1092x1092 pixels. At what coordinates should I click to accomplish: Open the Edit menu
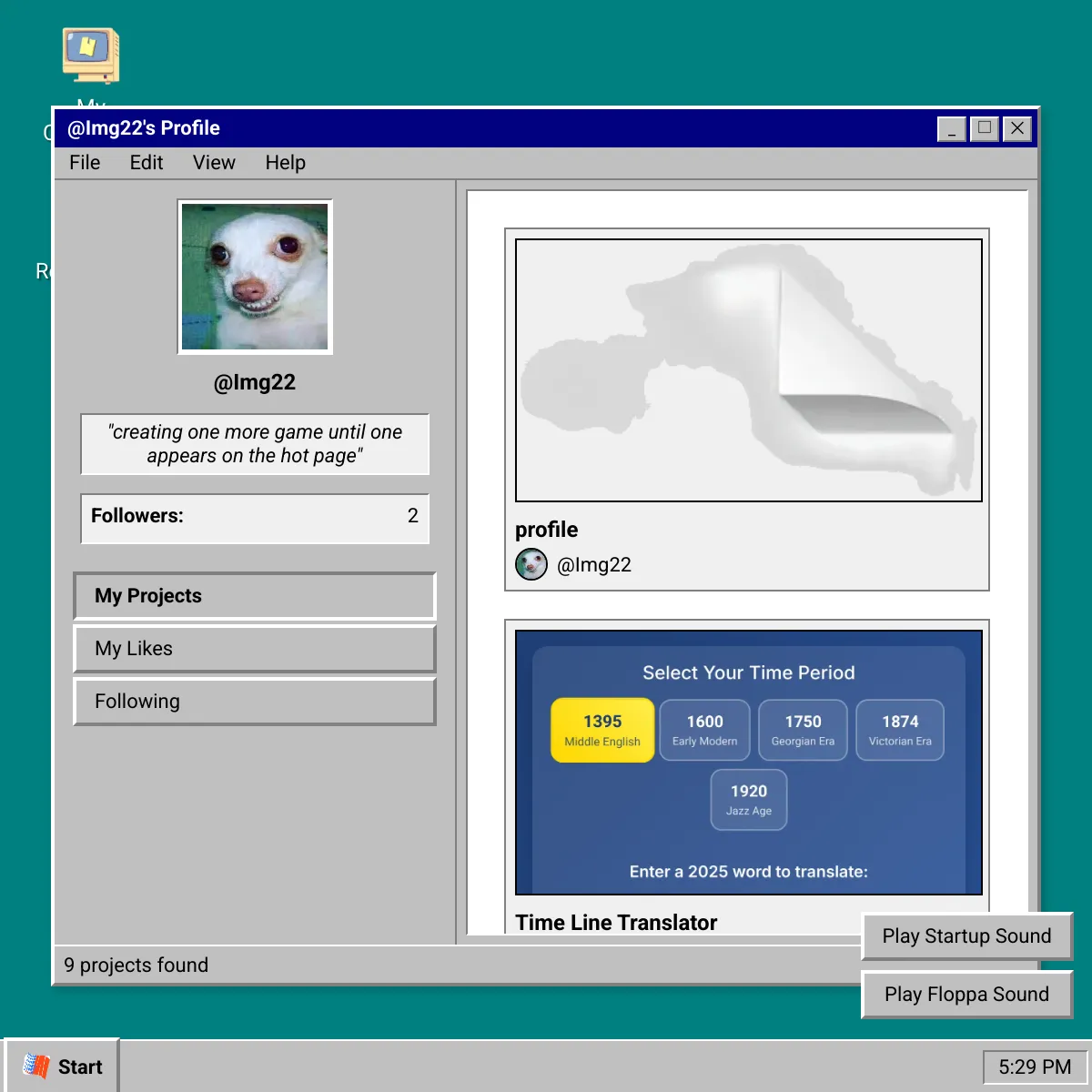[x=147, y=163]
